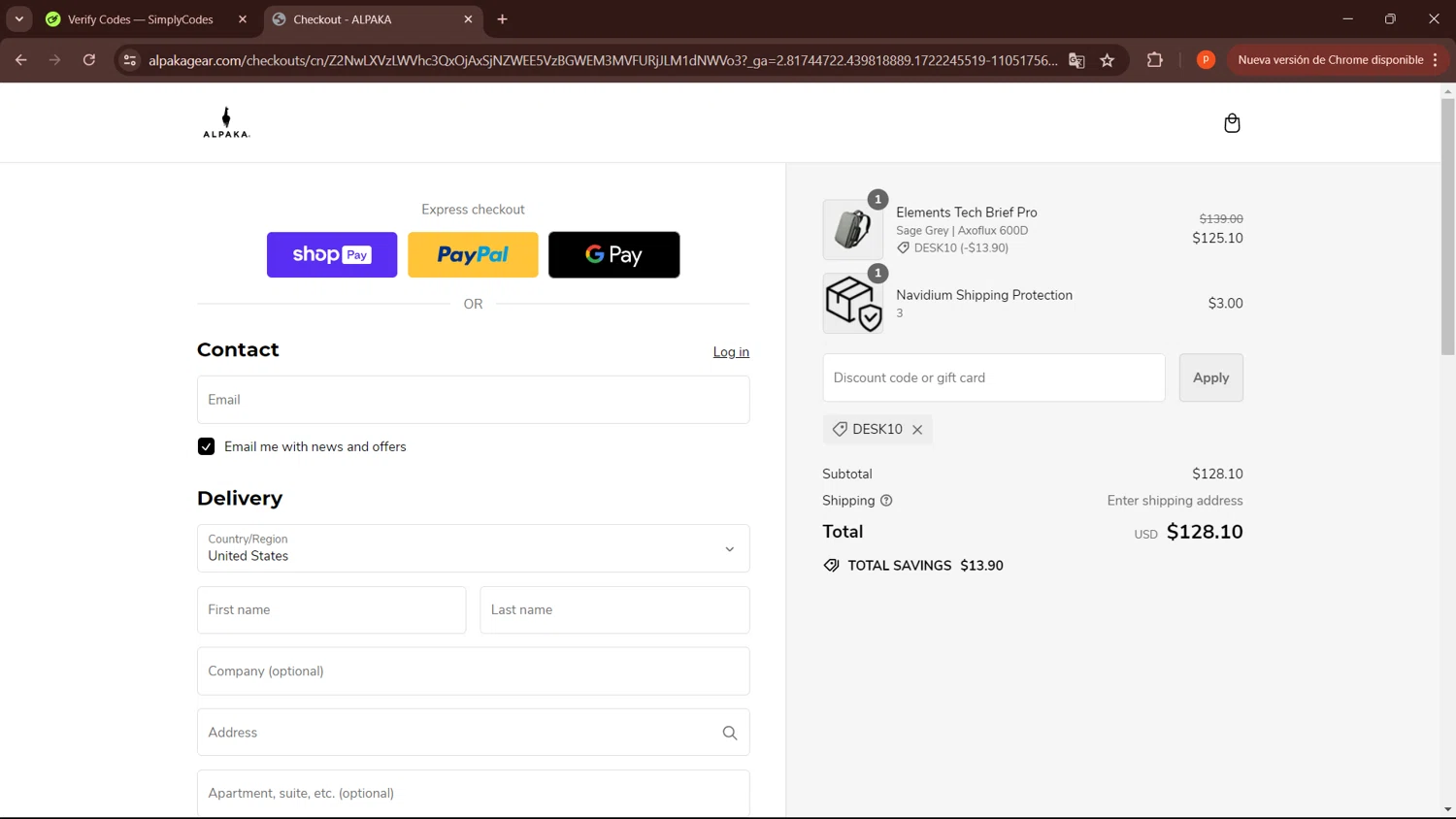1456x819 pixels.
Task: Apply the discount code
Action: pos(1210,377)
